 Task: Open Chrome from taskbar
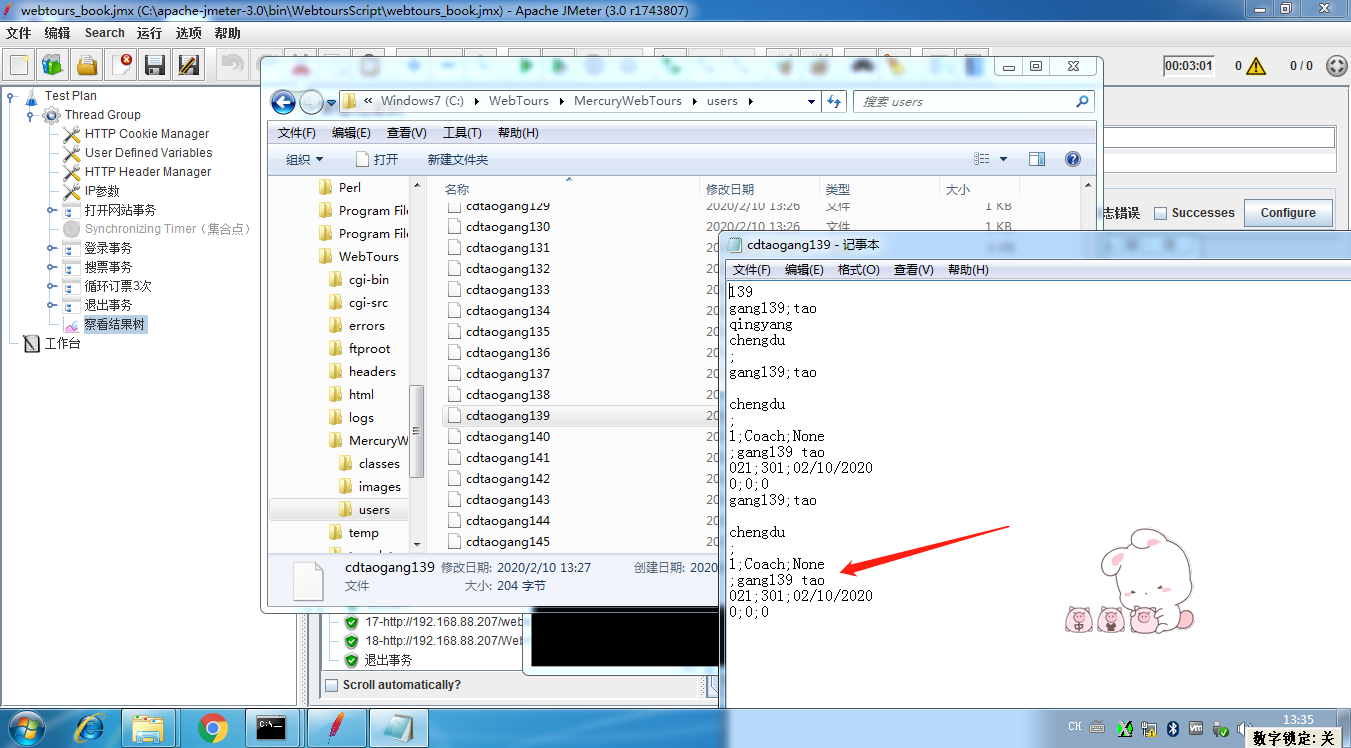(212, 728)
